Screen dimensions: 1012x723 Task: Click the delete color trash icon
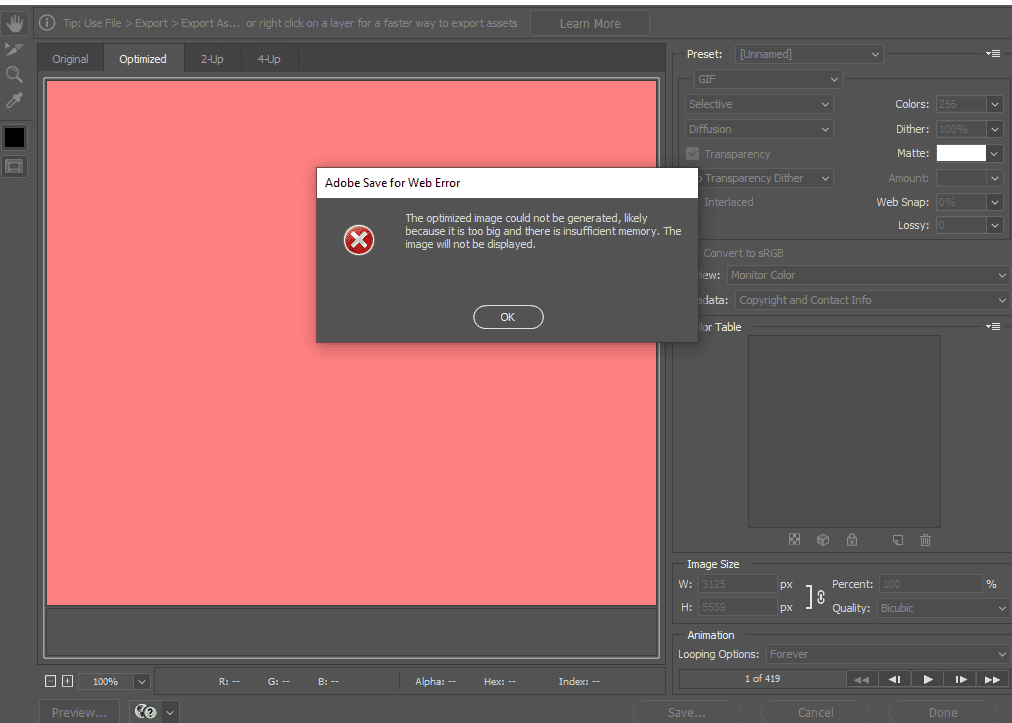926,540
